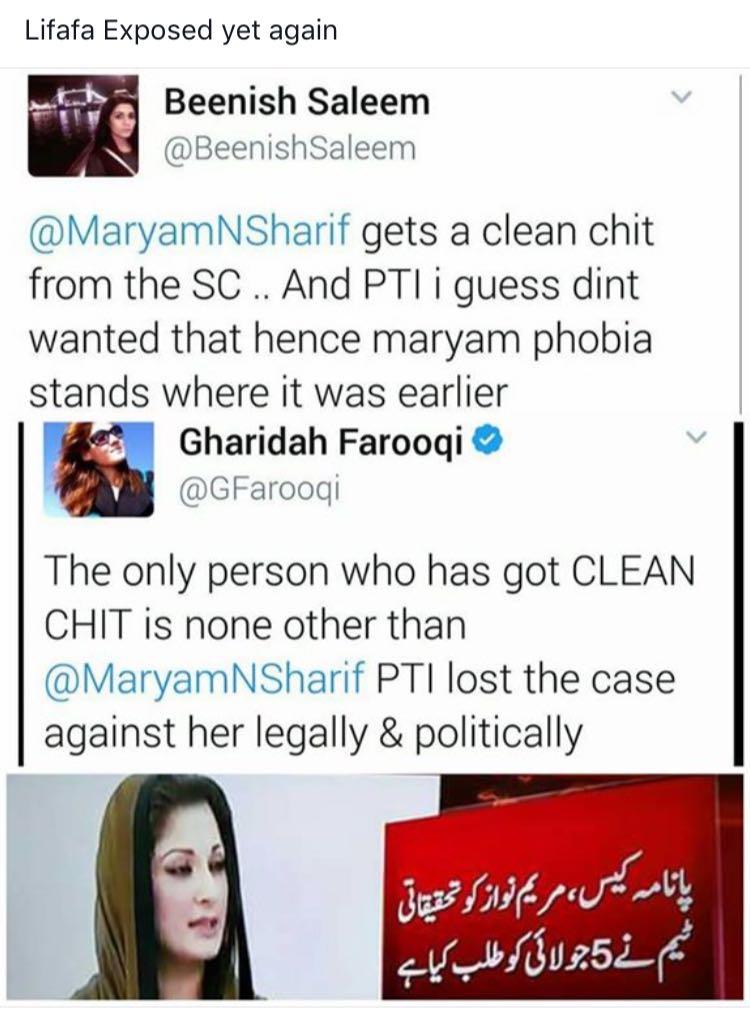Screen dimensions: 750x1017
Task: Click the Gharidah Farooqi display name
Action: 321,442
